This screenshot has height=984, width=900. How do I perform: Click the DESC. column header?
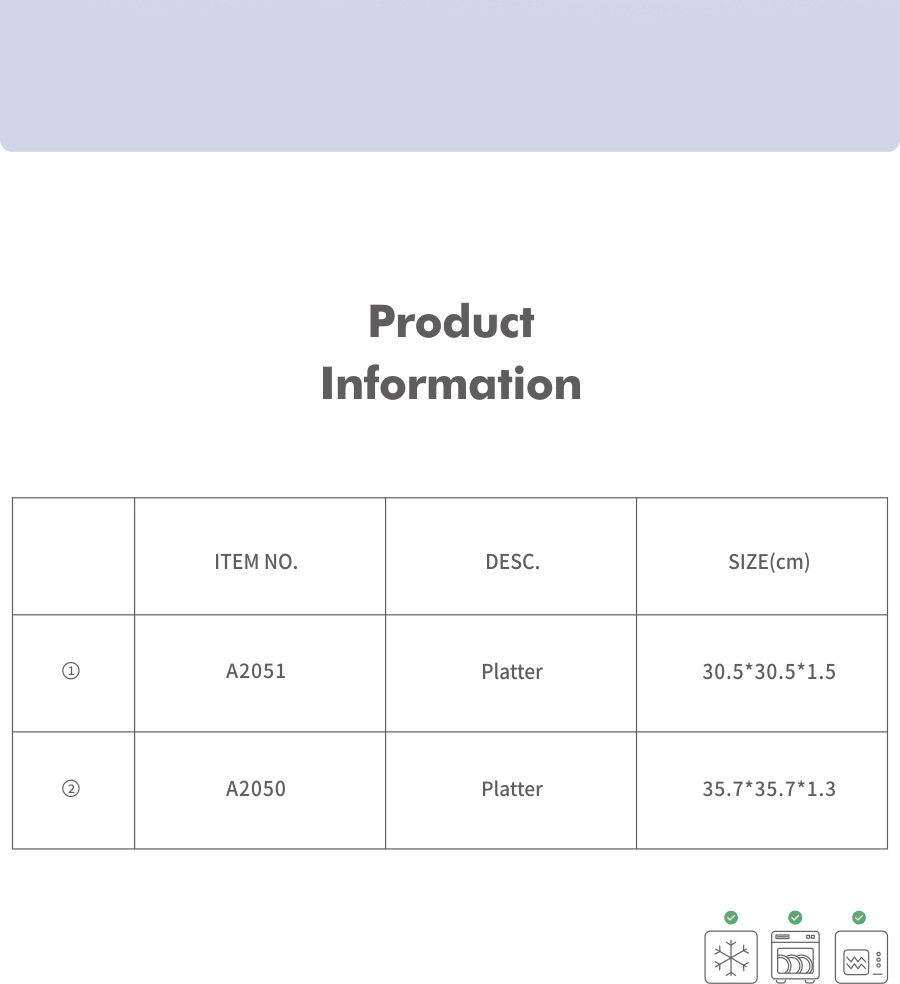[512, 562]
